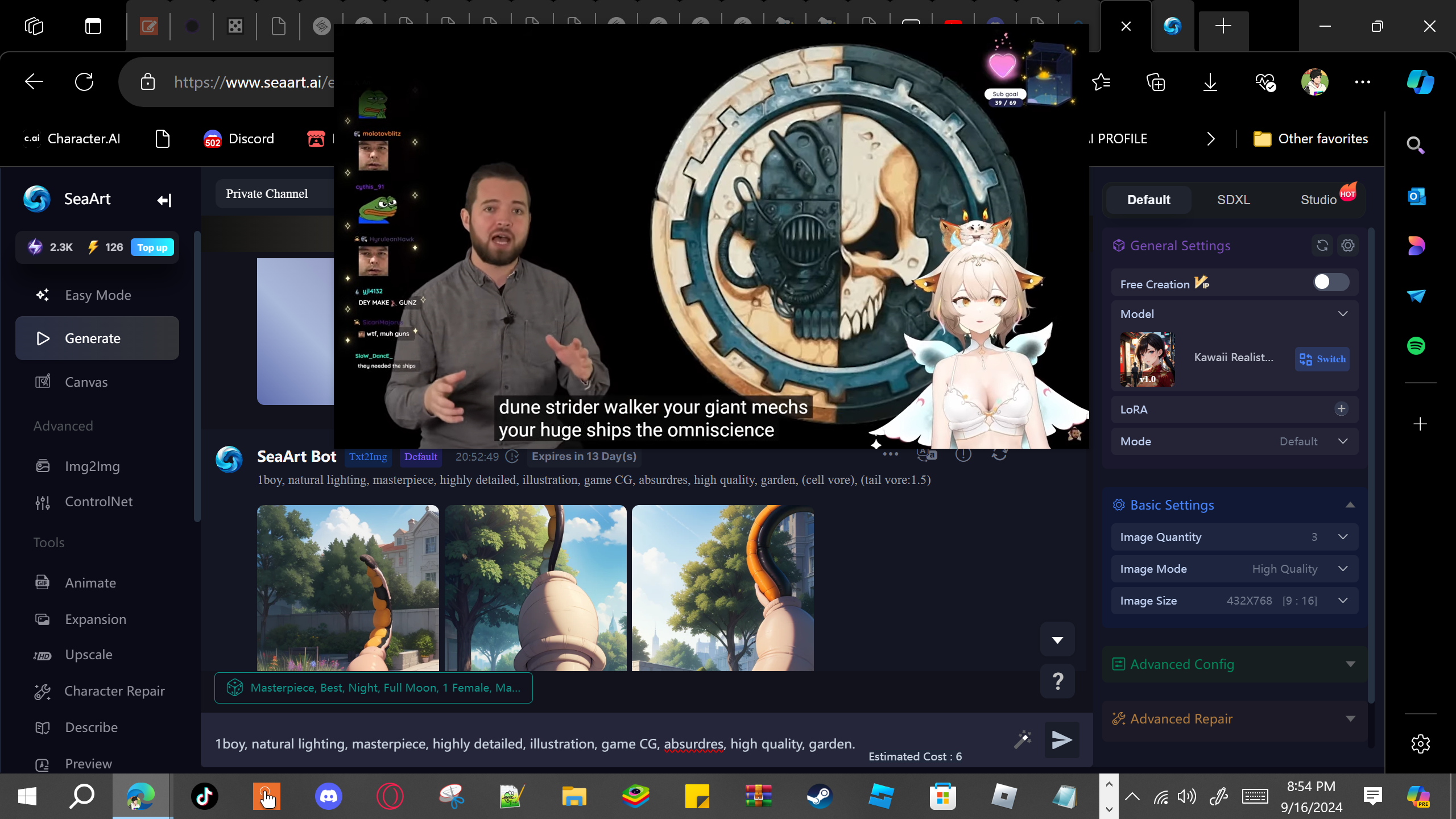Open File Explorer from the taskbar
The height and width of the screenshot is (819, 1456).
click(574, 796)
